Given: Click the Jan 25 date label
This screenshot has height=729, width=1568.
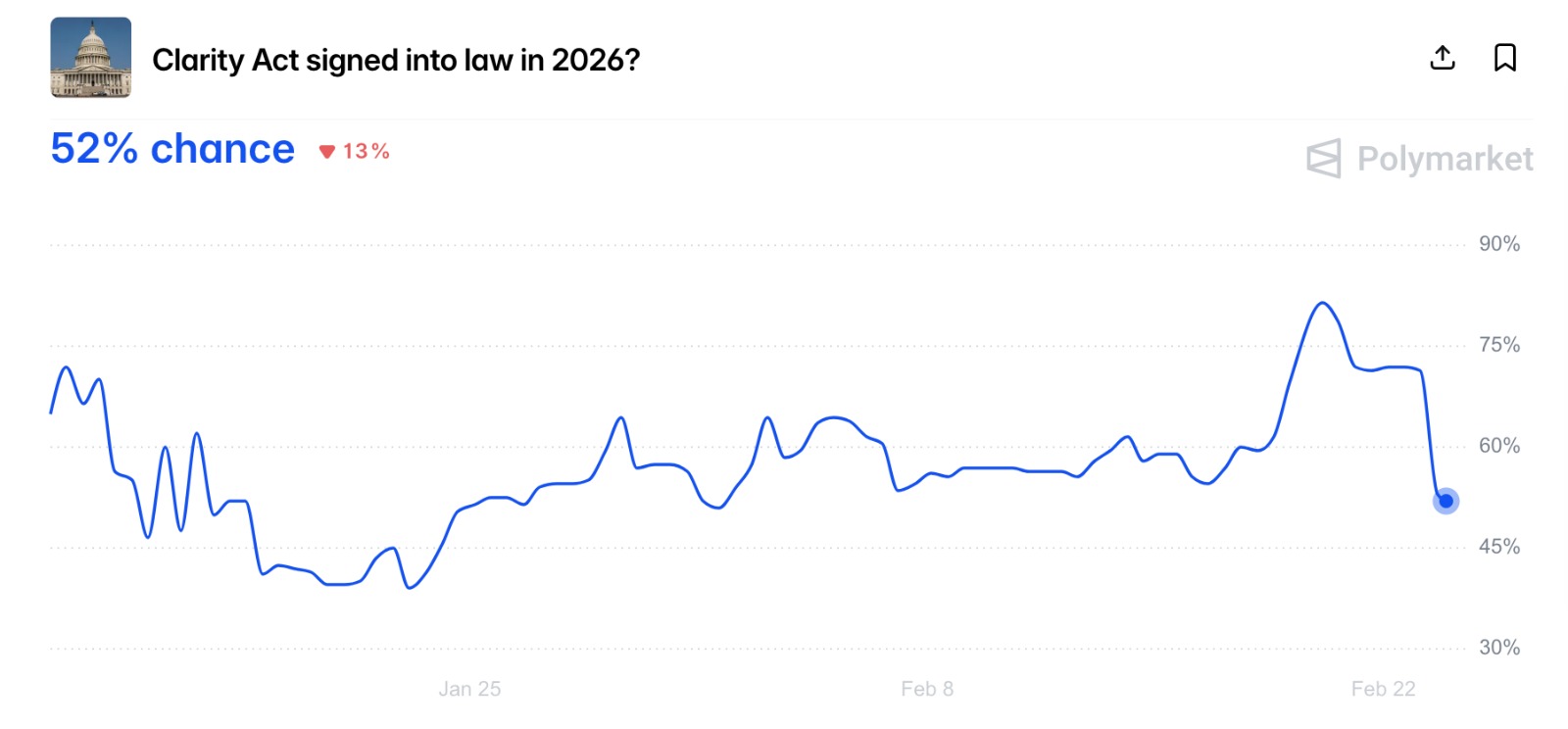Looking at the screenshot, I should click(x=469, y=689).
